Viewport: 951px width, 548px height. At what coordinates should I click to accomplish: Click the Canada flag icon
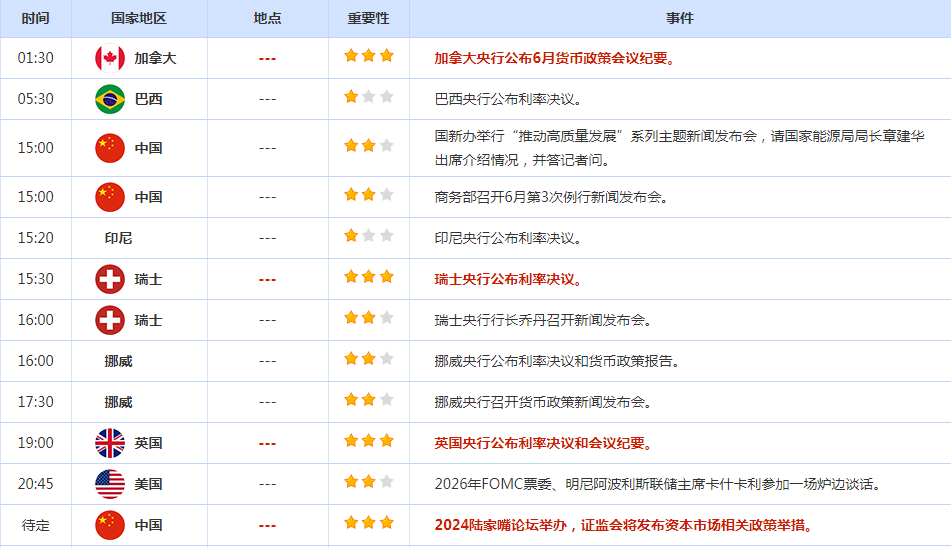[x=109, y=58]
